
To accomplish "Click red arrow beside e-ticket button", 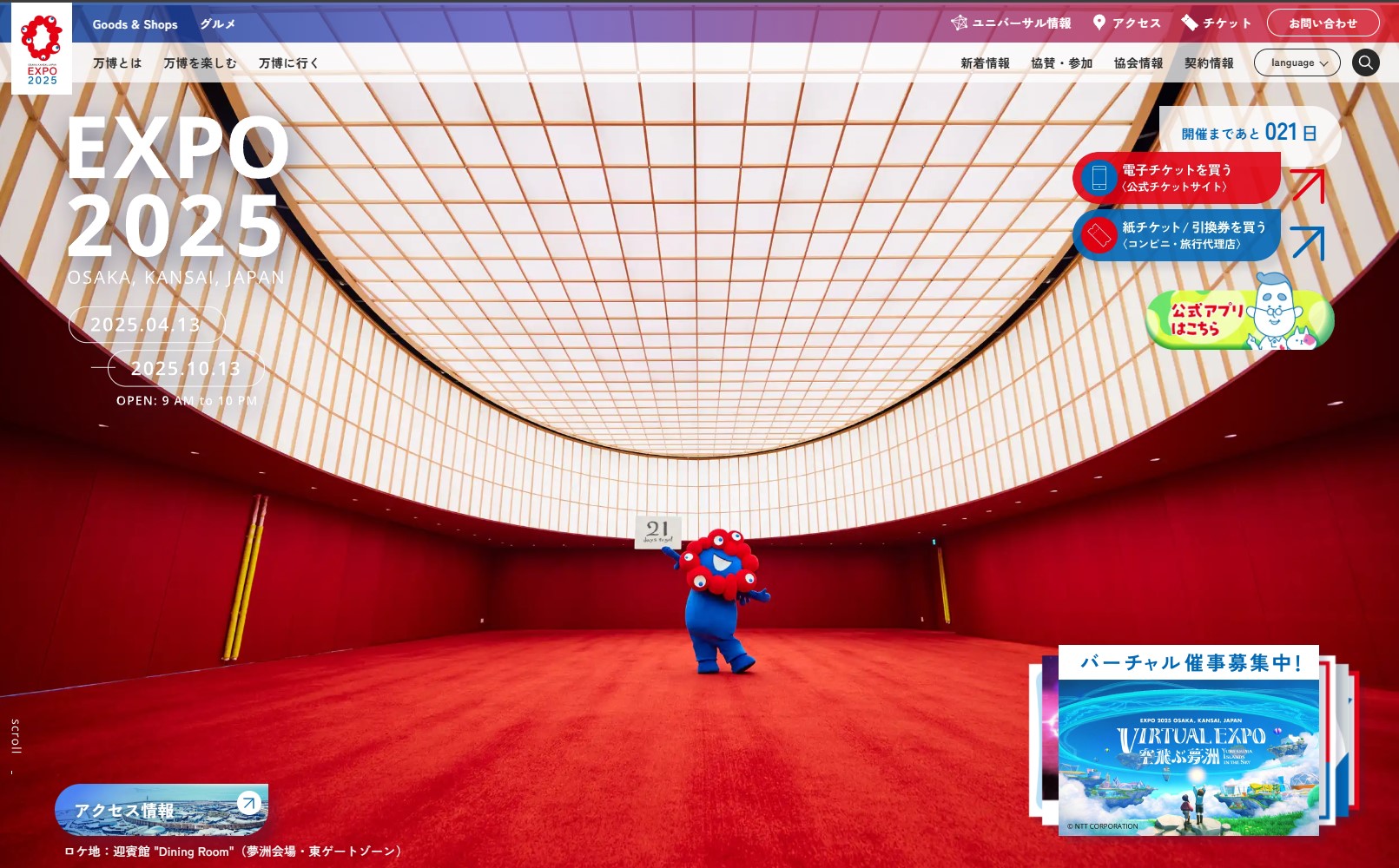I will tap(1307, 186).
